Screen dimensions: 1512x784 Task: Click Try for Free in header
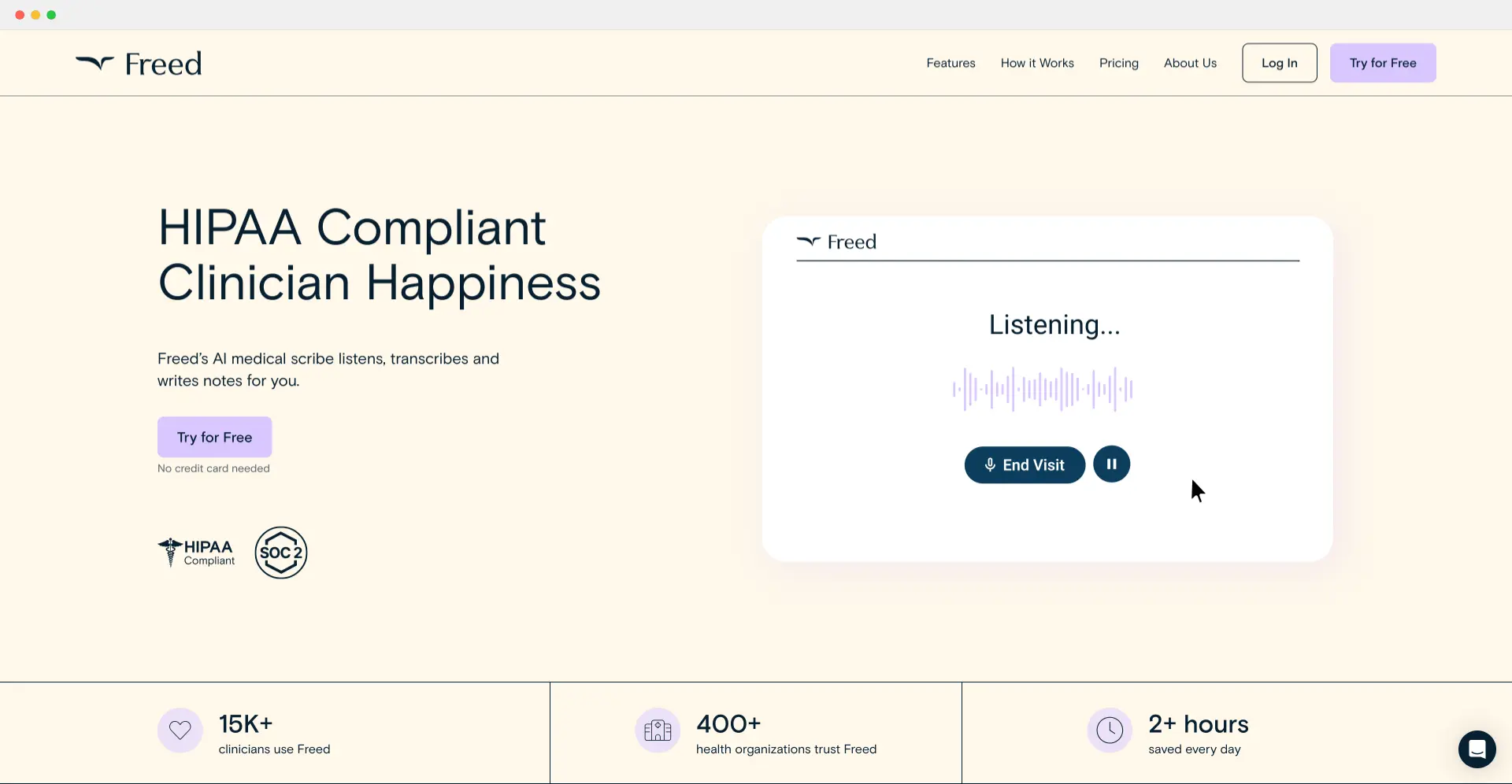coord(1383,63)
